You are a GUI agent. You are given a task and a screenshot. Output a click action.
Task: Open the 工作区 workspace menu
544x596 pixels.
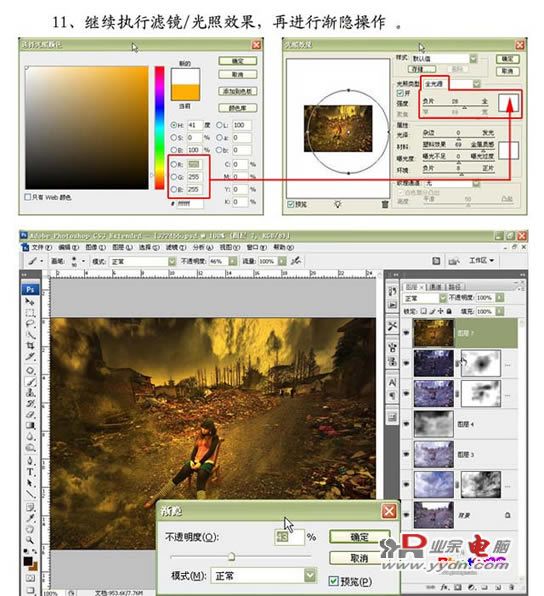point(481,261)
